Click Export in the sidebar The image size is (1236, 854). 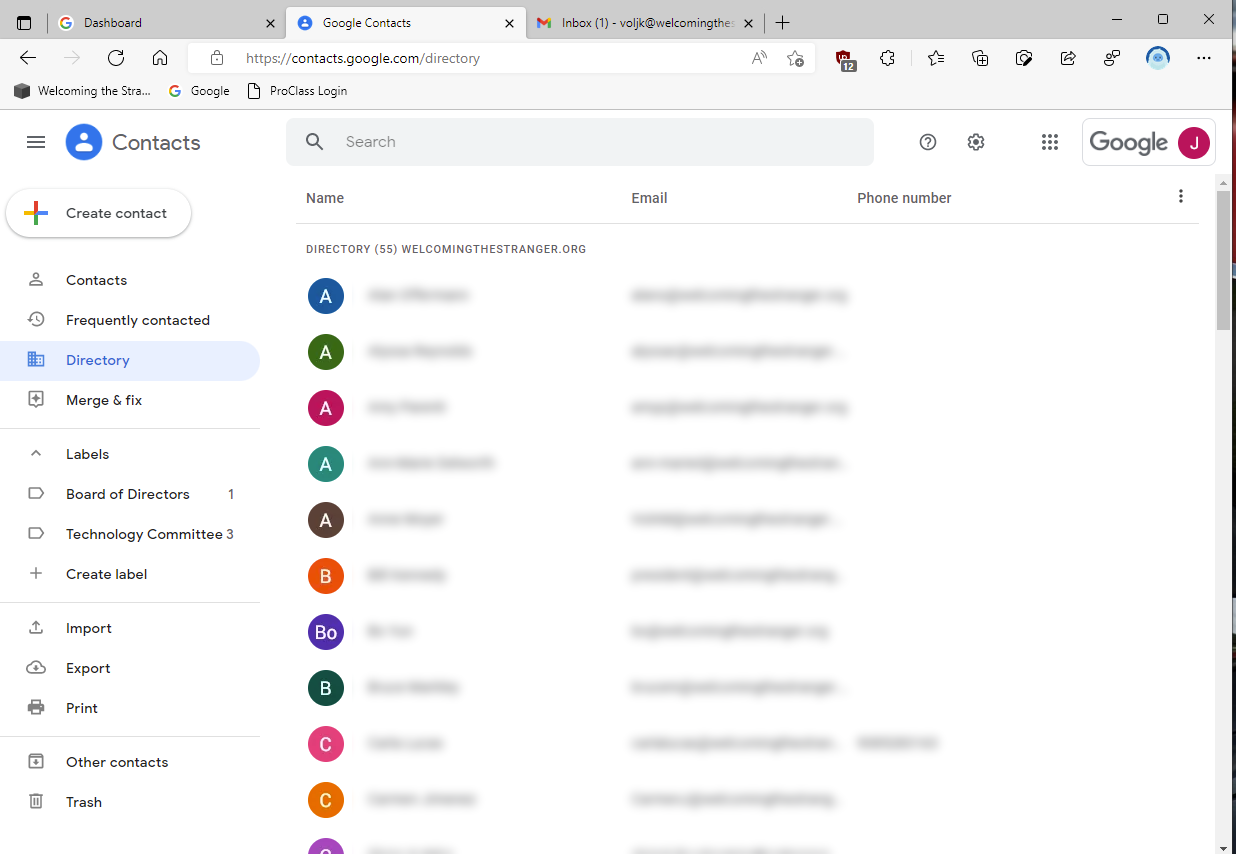pyautogui.click(x=88, y=668)
